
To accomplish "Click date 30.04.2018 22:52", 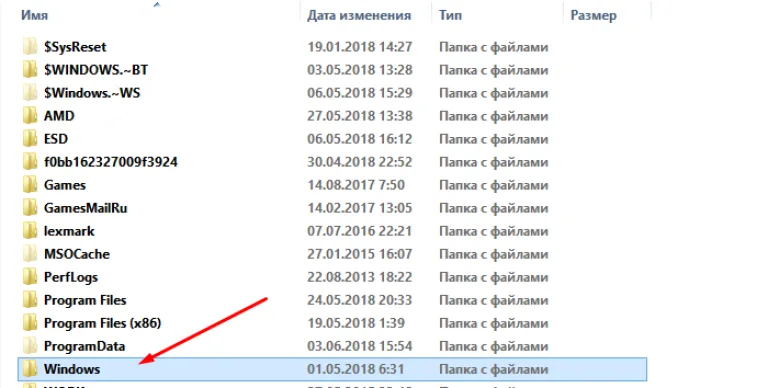I will click(x=360, y=162).
